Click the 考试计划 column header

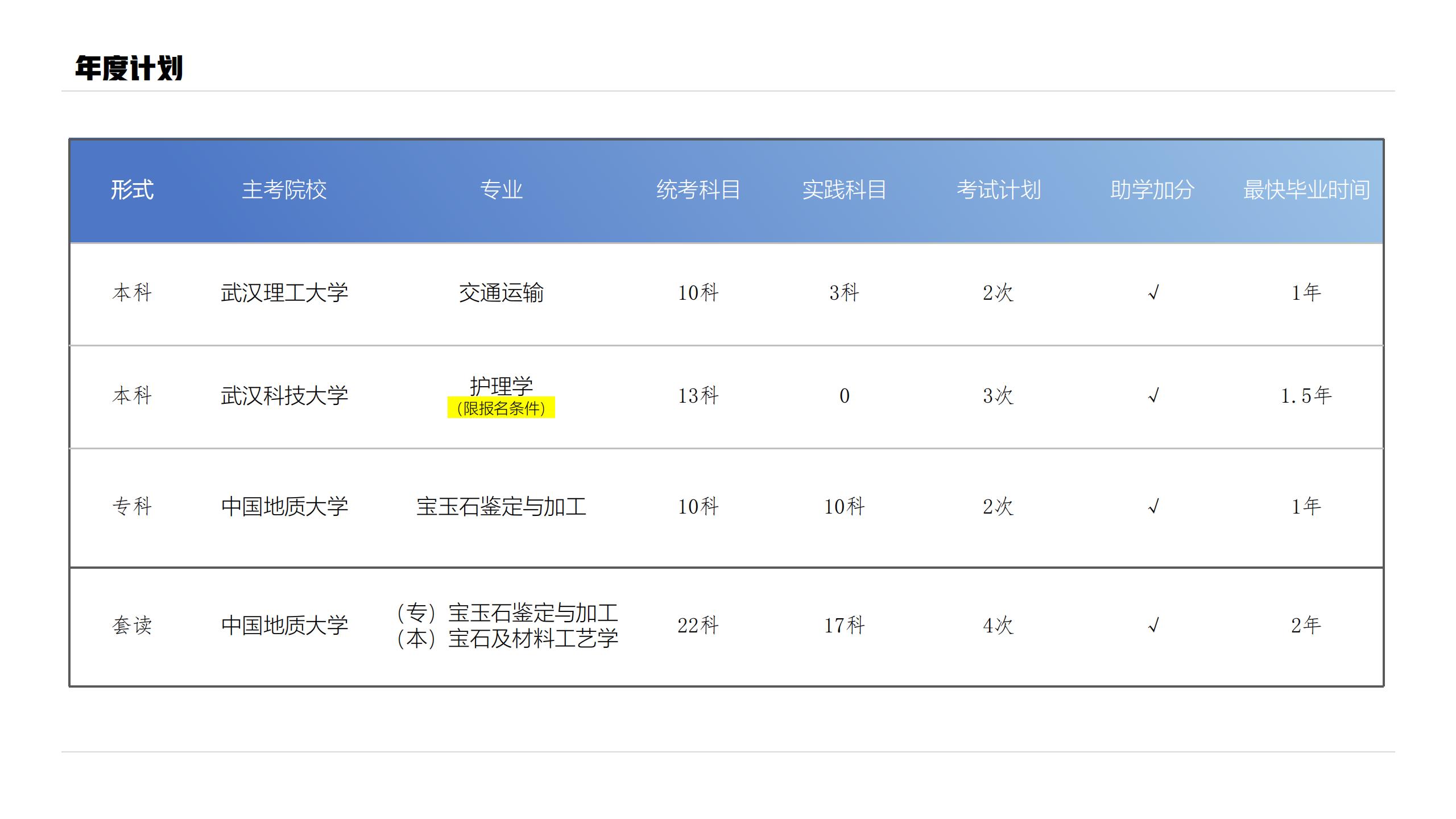[x=999, y=190]
